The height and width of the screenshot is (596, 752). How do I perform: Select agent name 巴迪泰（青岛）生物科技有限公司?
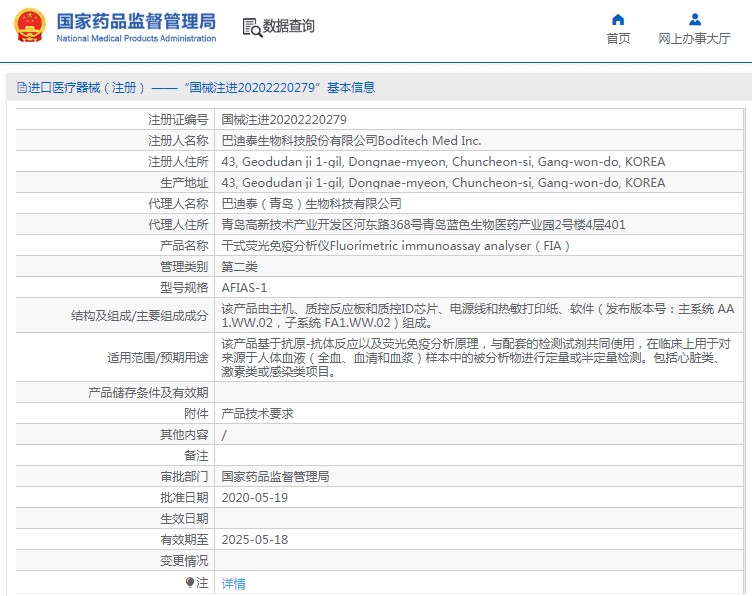311,204
